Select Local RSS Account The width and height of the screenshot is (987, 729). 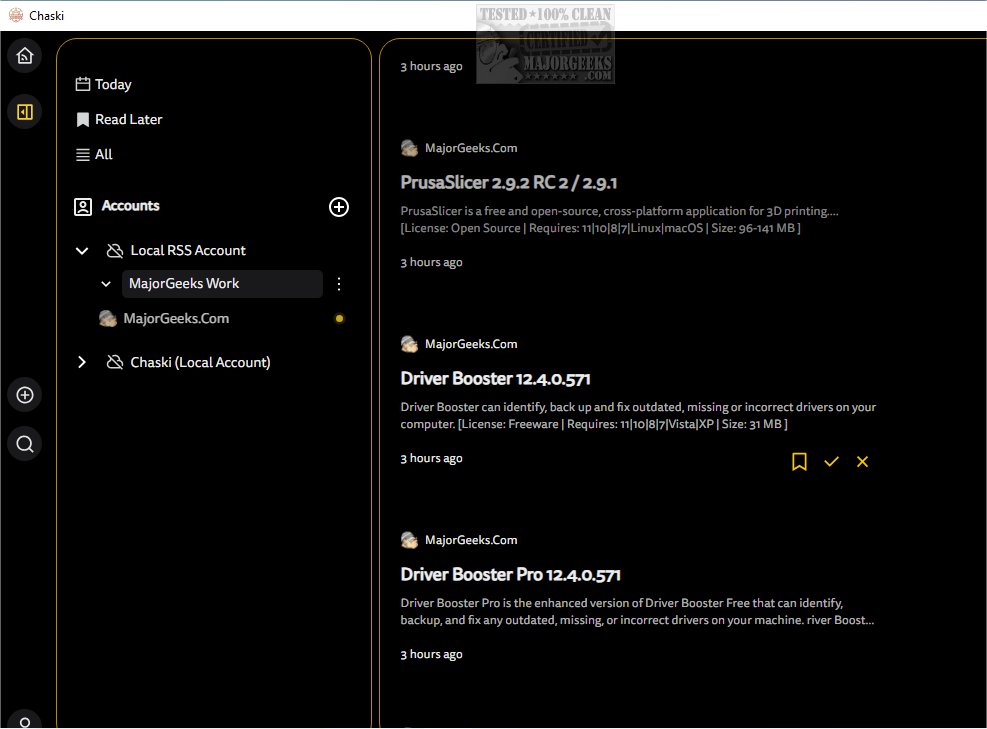click(x=188, y=251)
